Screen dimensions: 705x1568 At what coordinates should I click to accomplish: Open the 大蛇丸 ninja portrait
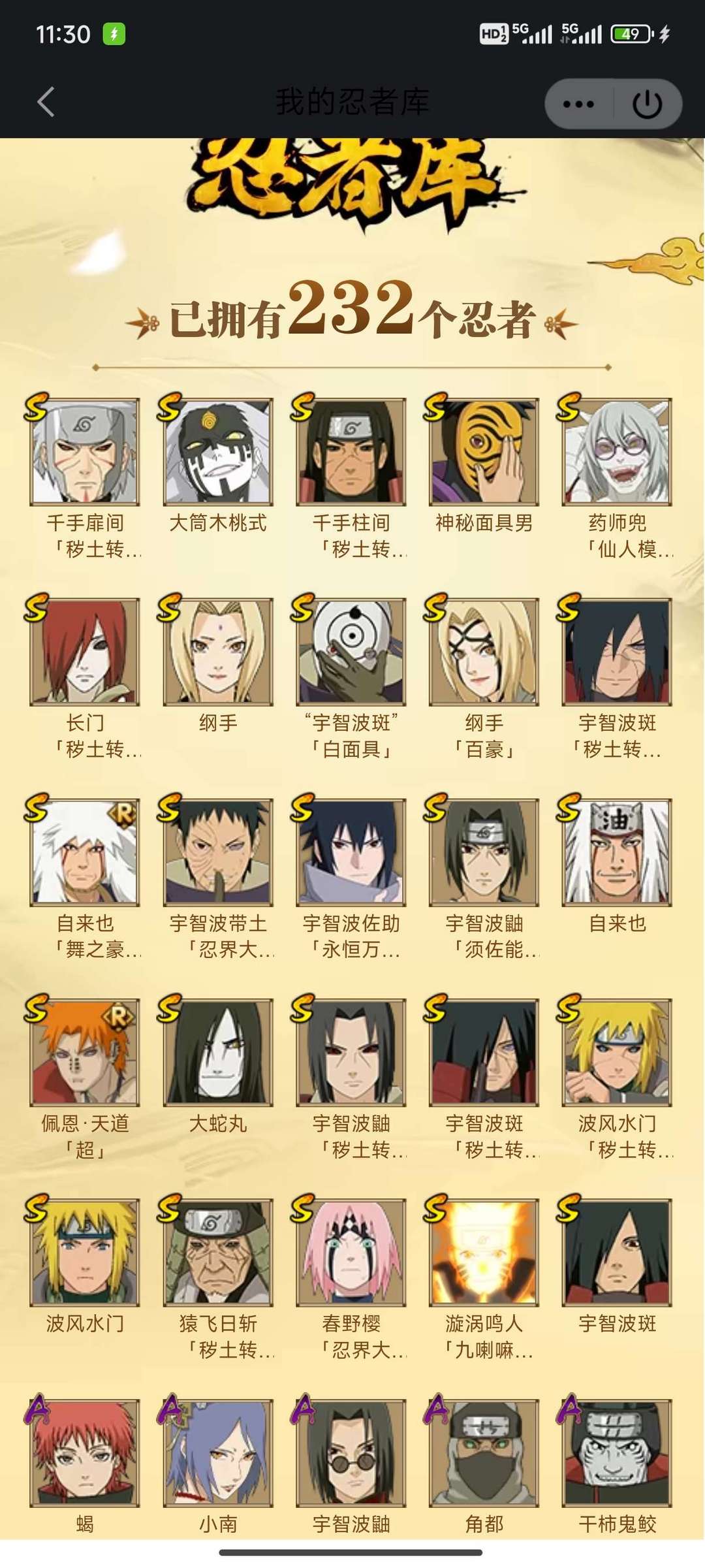(x=218, y=1053)
